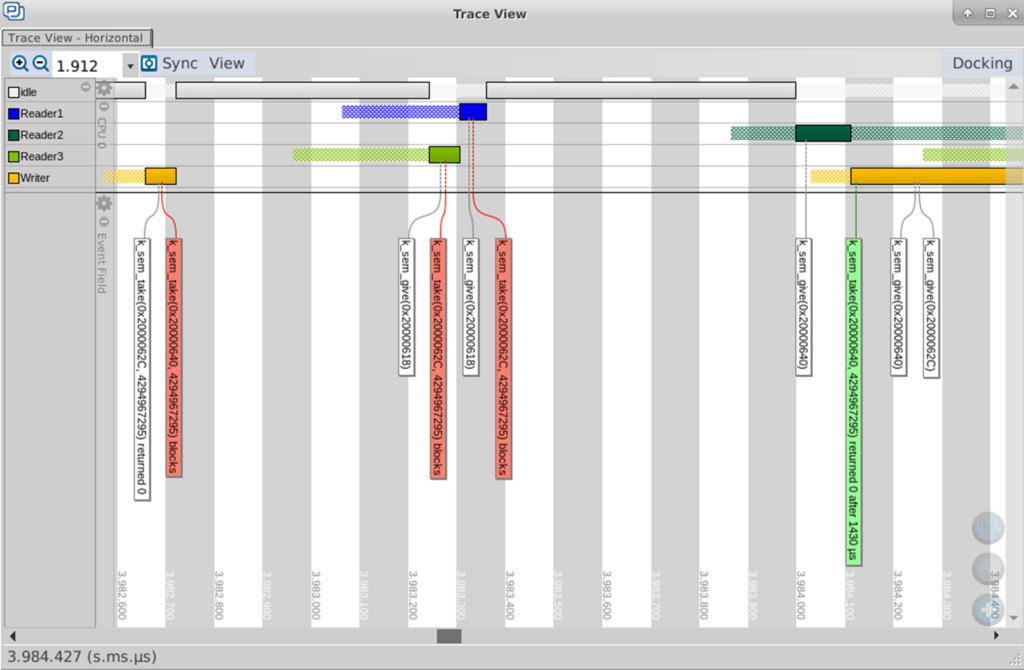Collapse the actor list with minus button
Screen dimensions: 1024x670
coord(86,88)
